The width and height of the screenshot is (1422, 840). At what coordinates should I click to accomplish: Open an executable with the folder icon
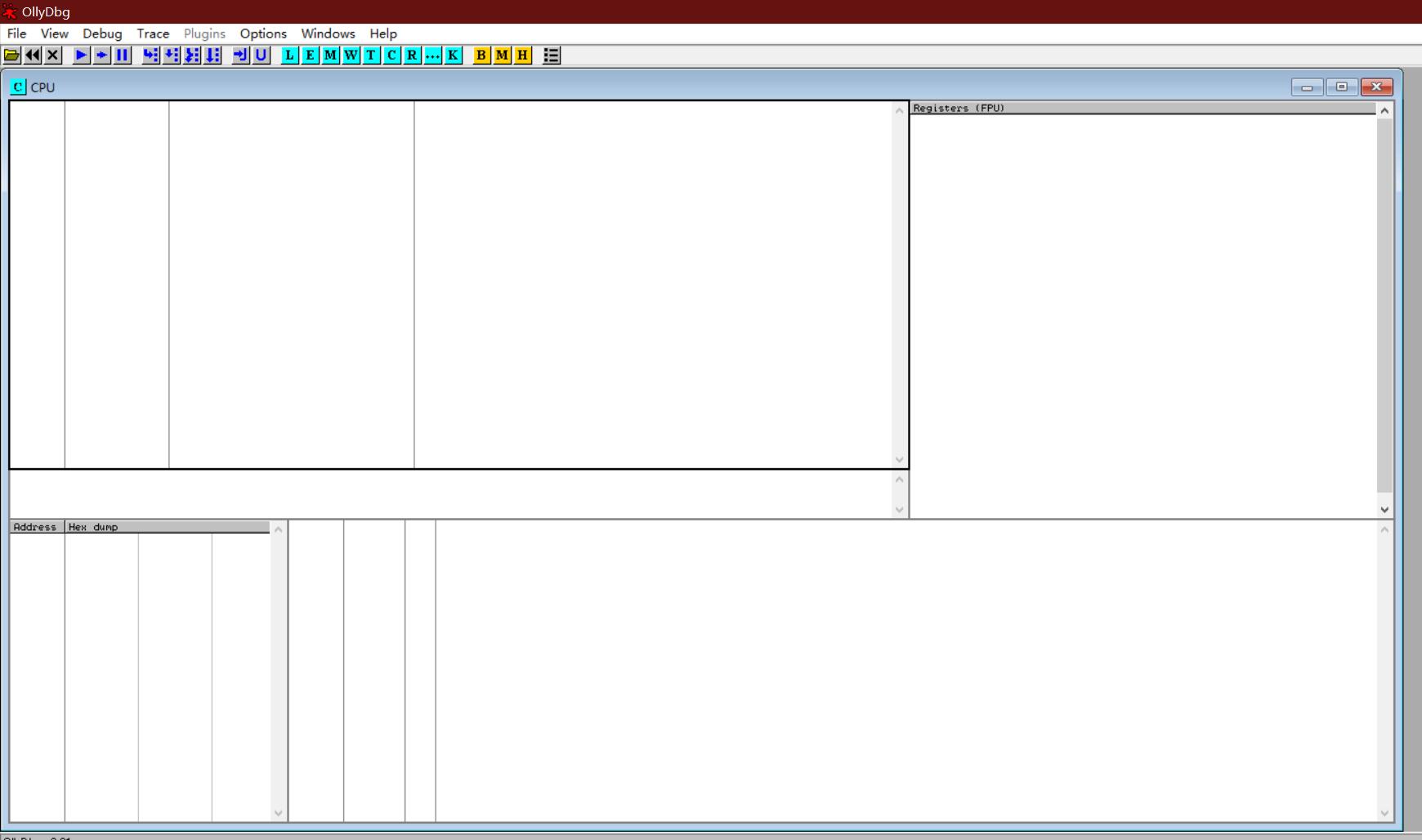[12, 56]
